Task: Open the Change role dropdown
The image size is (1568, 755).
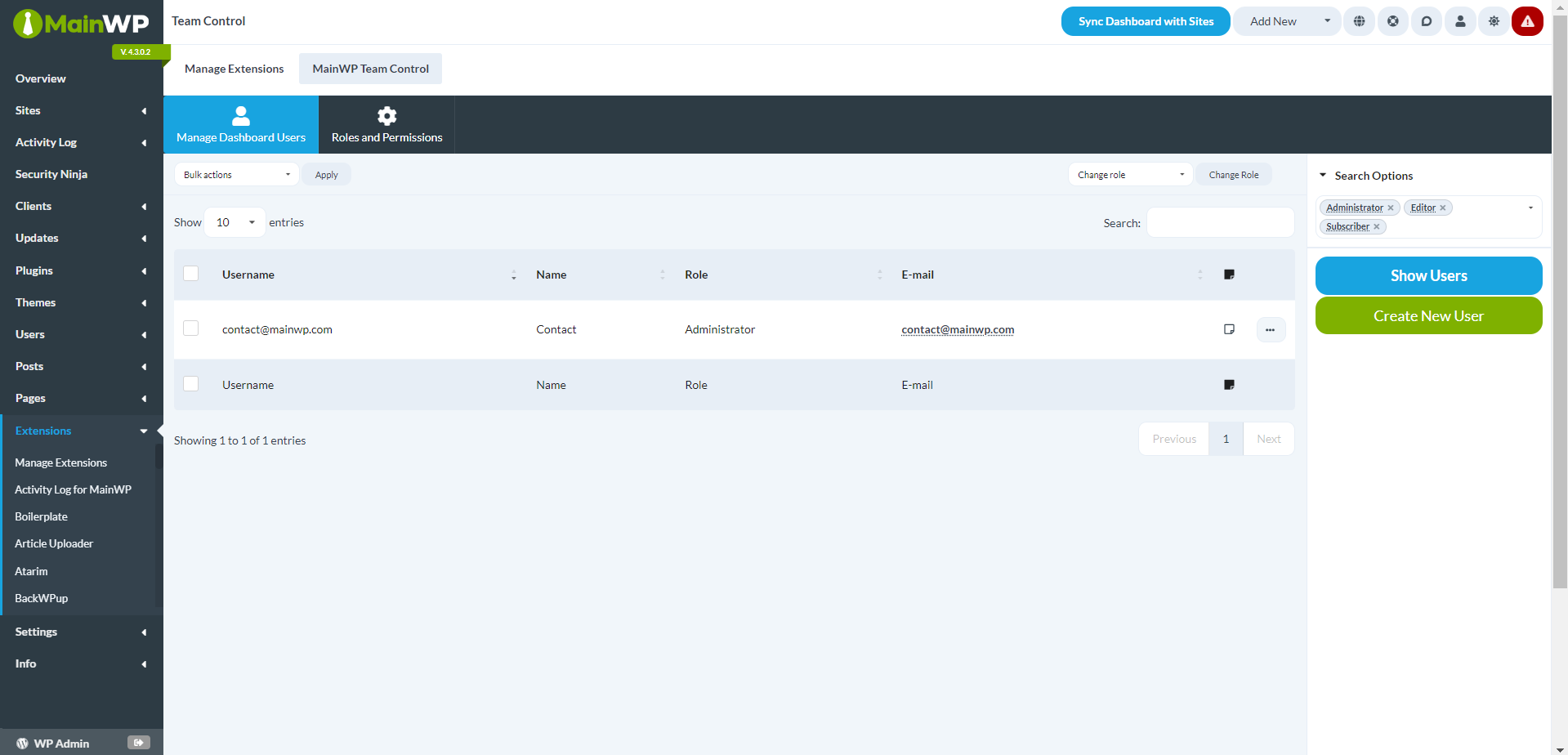Action: pos(1130,175)
